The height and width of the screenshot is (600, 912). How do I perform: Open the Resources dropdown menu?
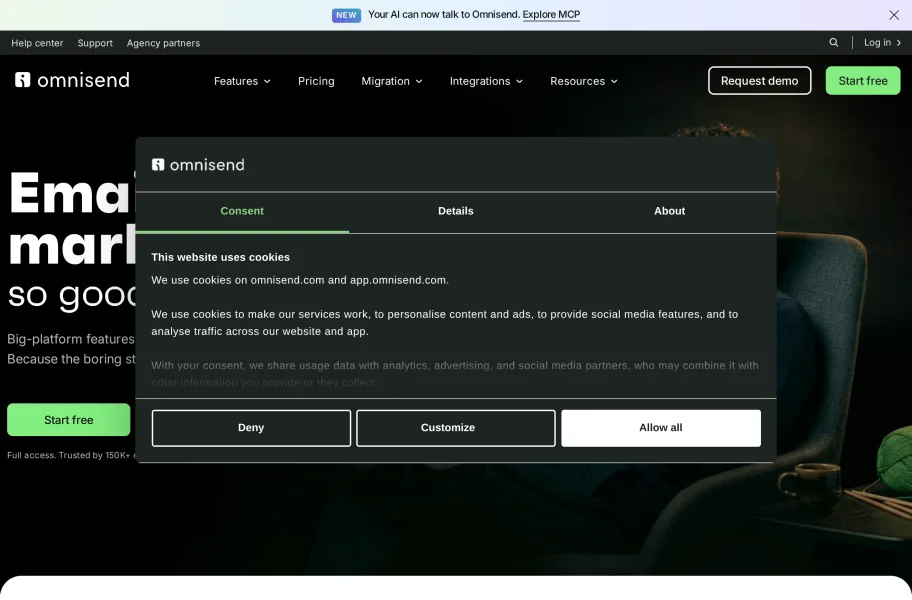tap(583, 81)
